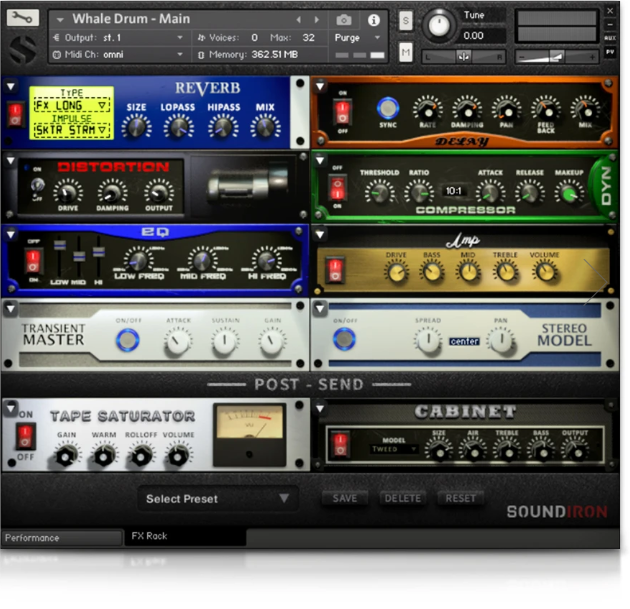
Task: Open the Delay module slot arrow
Action: point(320,86)
